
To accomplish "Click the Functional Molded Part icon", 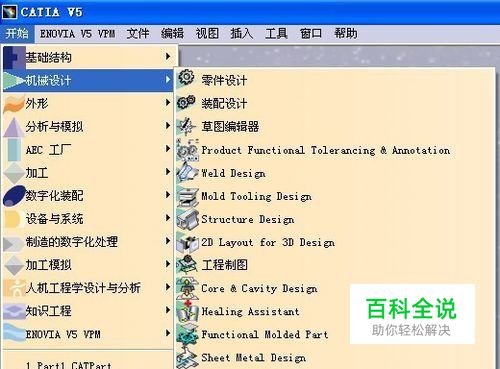I will [187, 334].
